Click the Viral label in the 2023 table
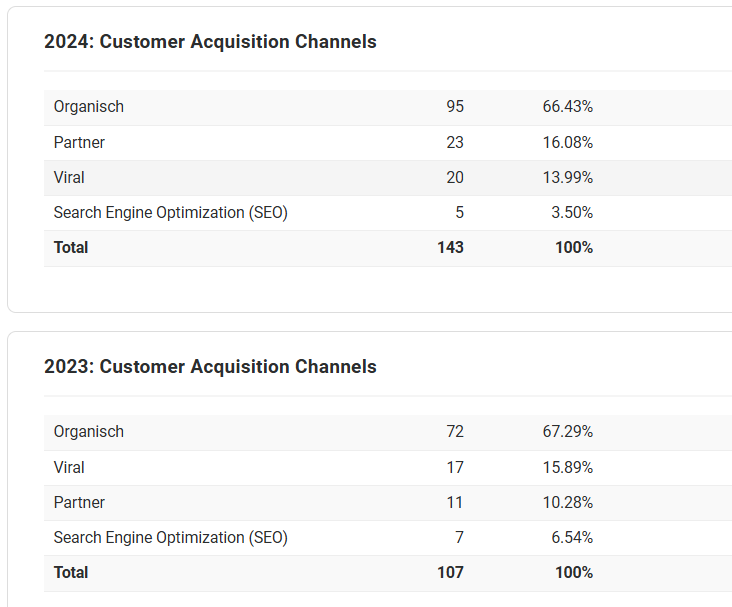The width and height of the screenshot is (732, 607). (x=69, y=468)
